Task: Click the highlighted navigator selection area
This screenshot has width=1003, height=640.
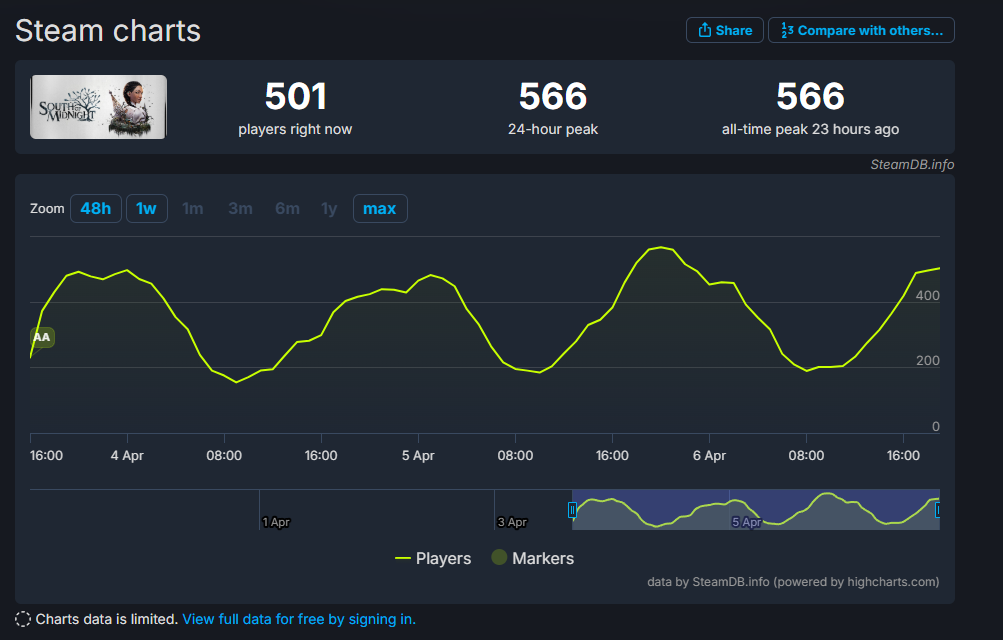Action: pos(755,510)
